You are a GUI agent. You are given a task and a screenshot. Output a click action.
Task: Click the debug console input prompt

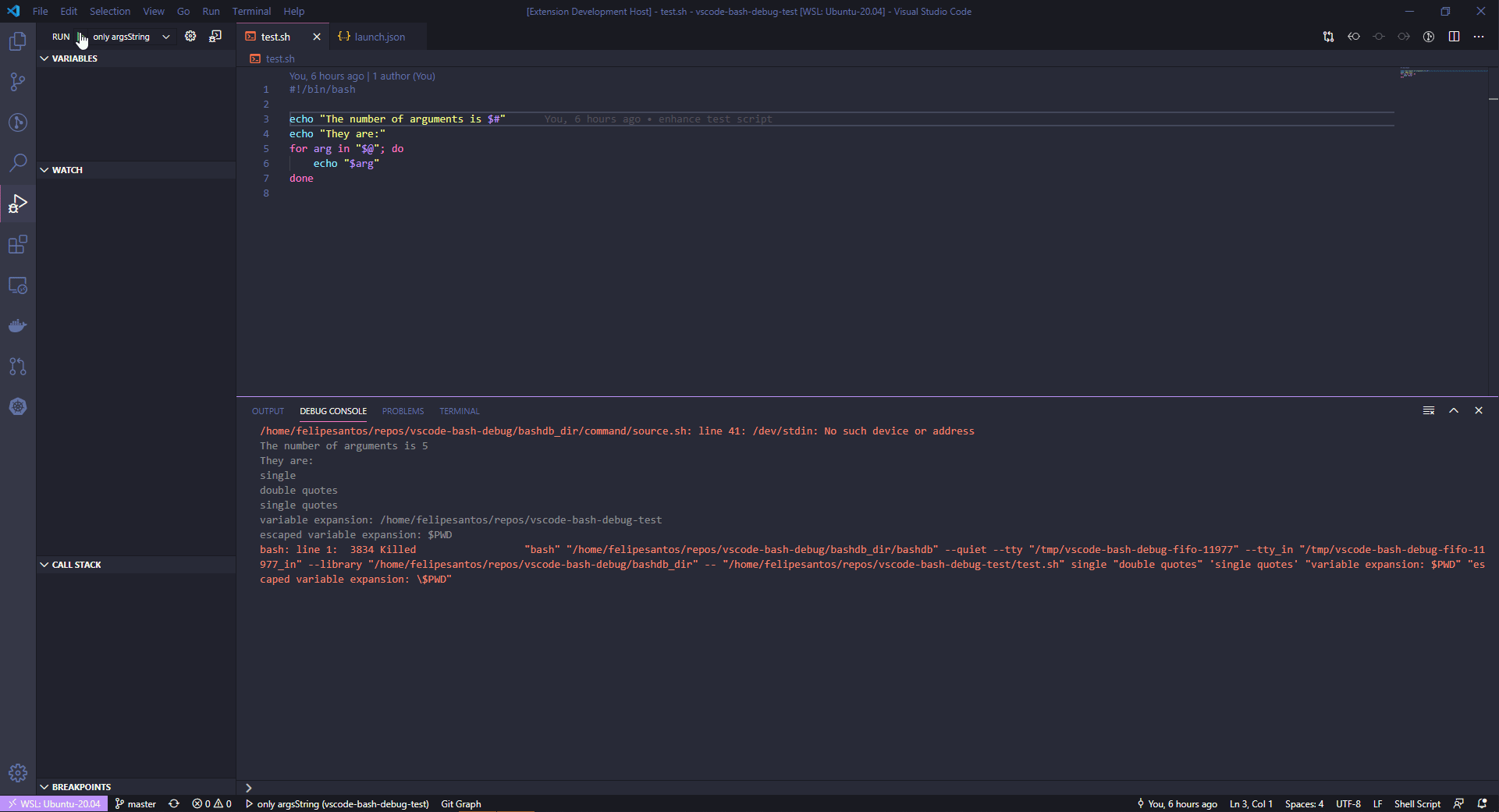866,788
